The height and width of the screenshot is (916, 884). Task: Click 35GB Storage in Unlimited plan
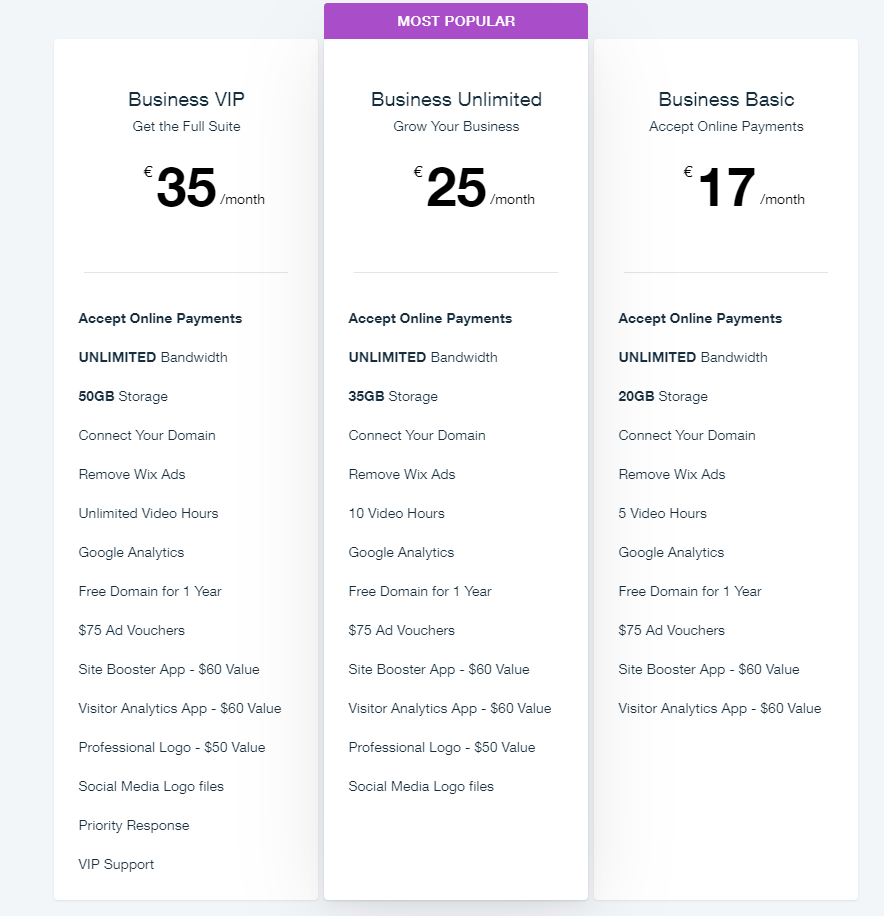click(393, 397)
